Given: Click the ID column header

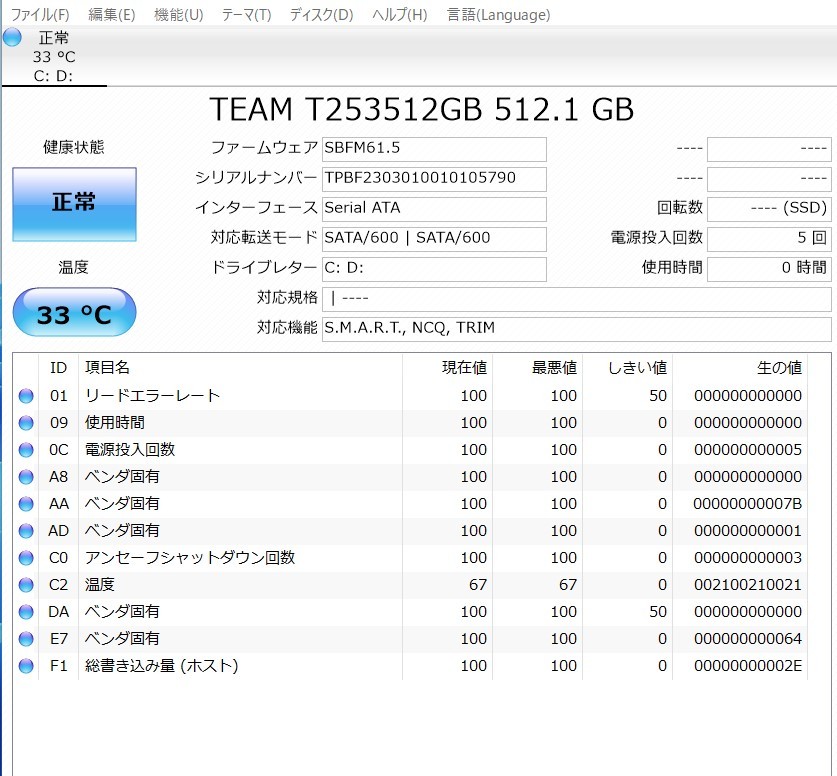Looking at the screenshot, I should coord(58,368).
